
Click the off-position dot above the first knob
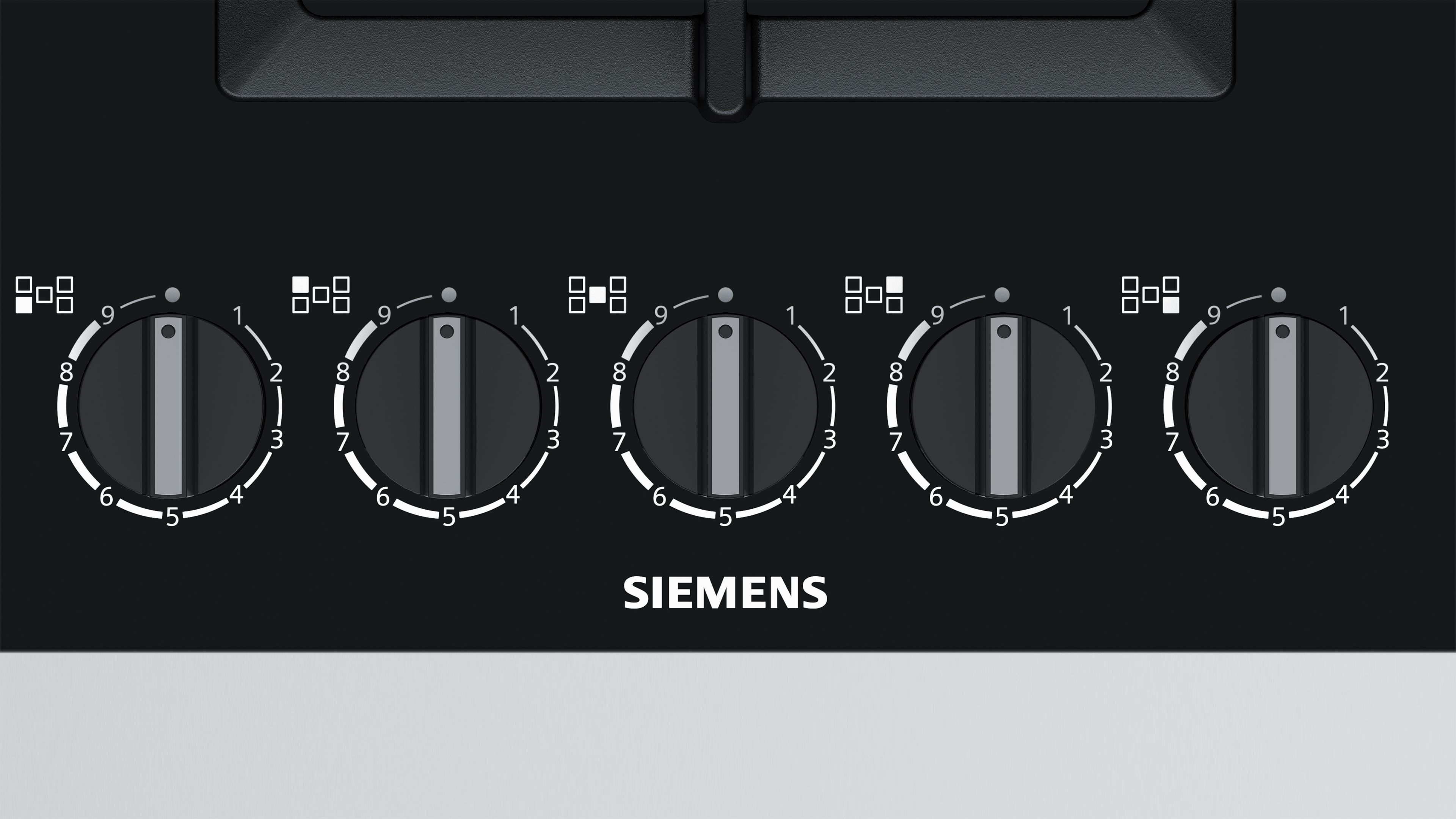pyautogui.click(x=173, y=295)
